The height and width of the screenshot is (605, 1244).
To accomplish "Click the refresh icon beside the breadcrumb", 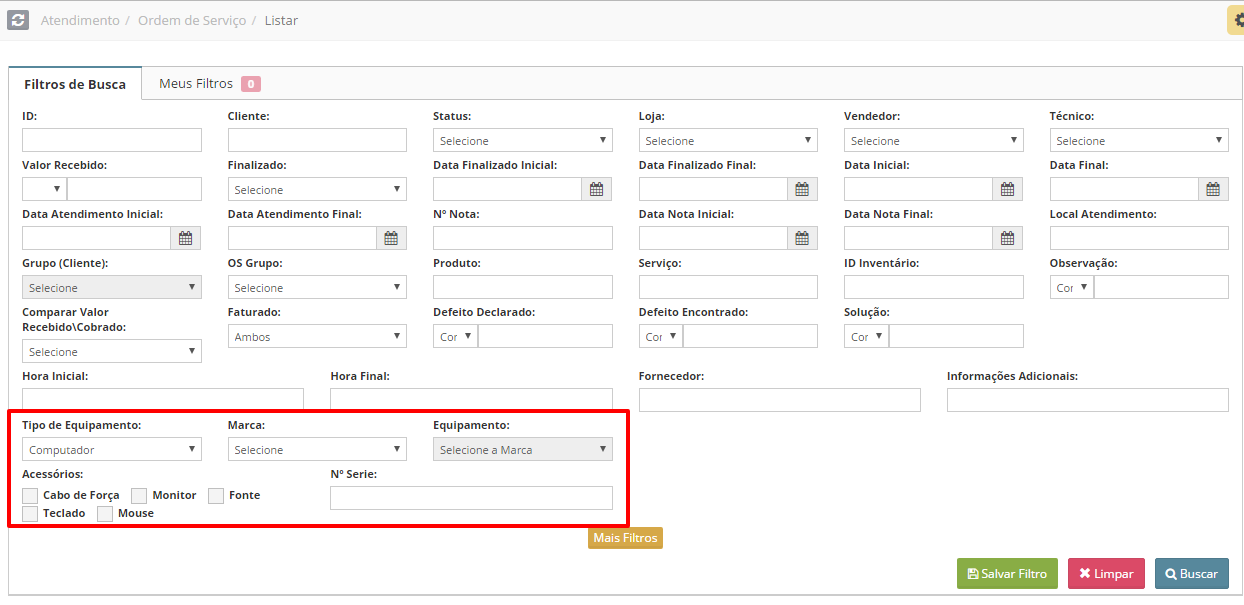I will [18, 20].
